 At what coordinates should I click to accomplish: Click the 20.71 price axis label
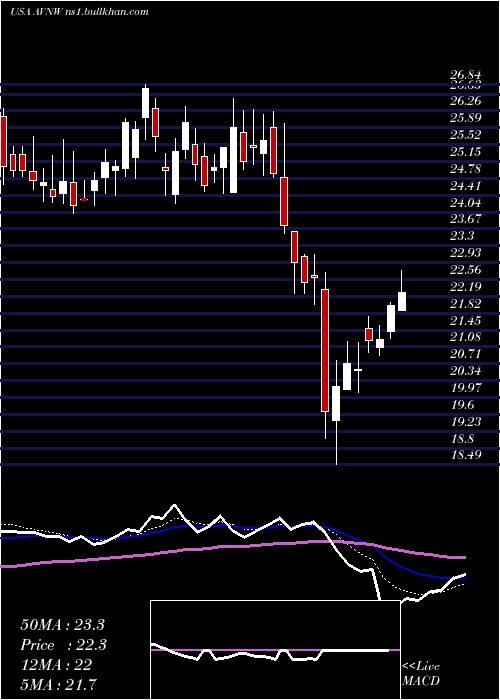tap(465, 354)
